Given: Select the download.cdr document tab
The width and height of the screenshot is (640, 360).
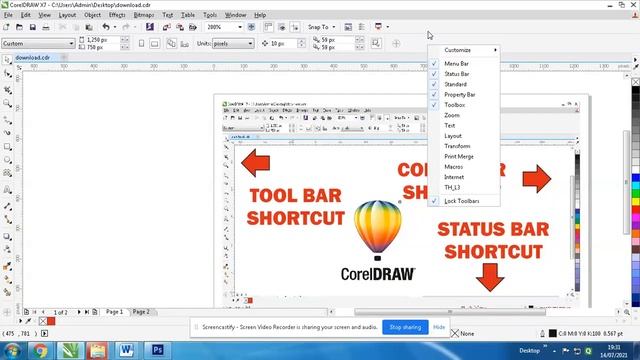Looking at the screenshot, I should click(32, 58).
